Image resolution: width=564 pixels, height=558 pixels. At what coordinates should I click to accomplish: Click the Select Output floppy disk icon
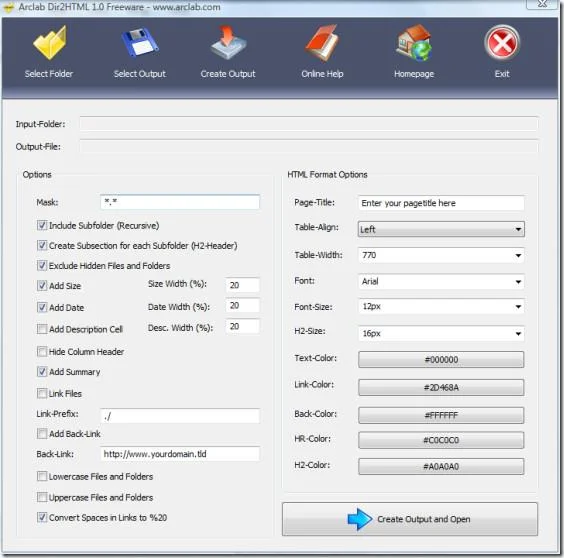[140, 42]
